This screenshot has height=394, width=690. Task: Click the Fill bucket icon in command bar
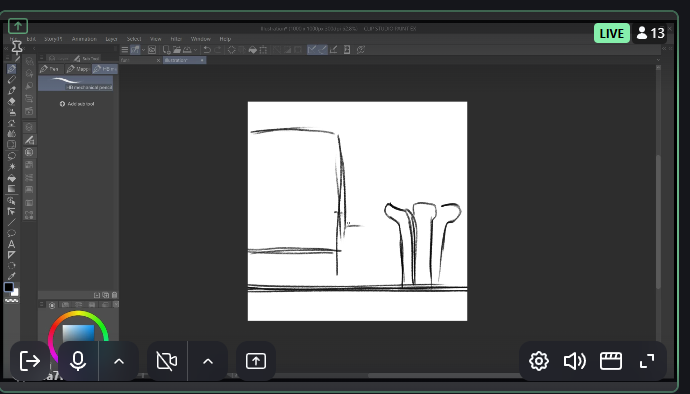coord(253,50)
